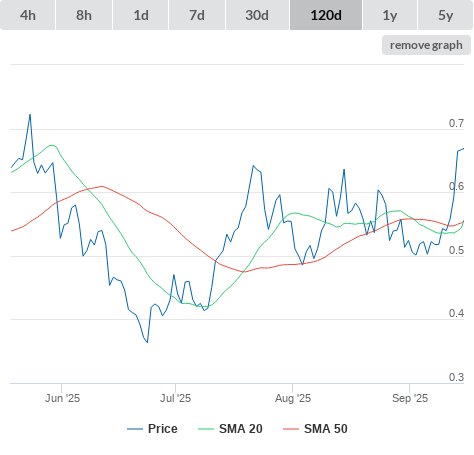Select the 5y time range

pyautogui.click(x=445, y=15)
